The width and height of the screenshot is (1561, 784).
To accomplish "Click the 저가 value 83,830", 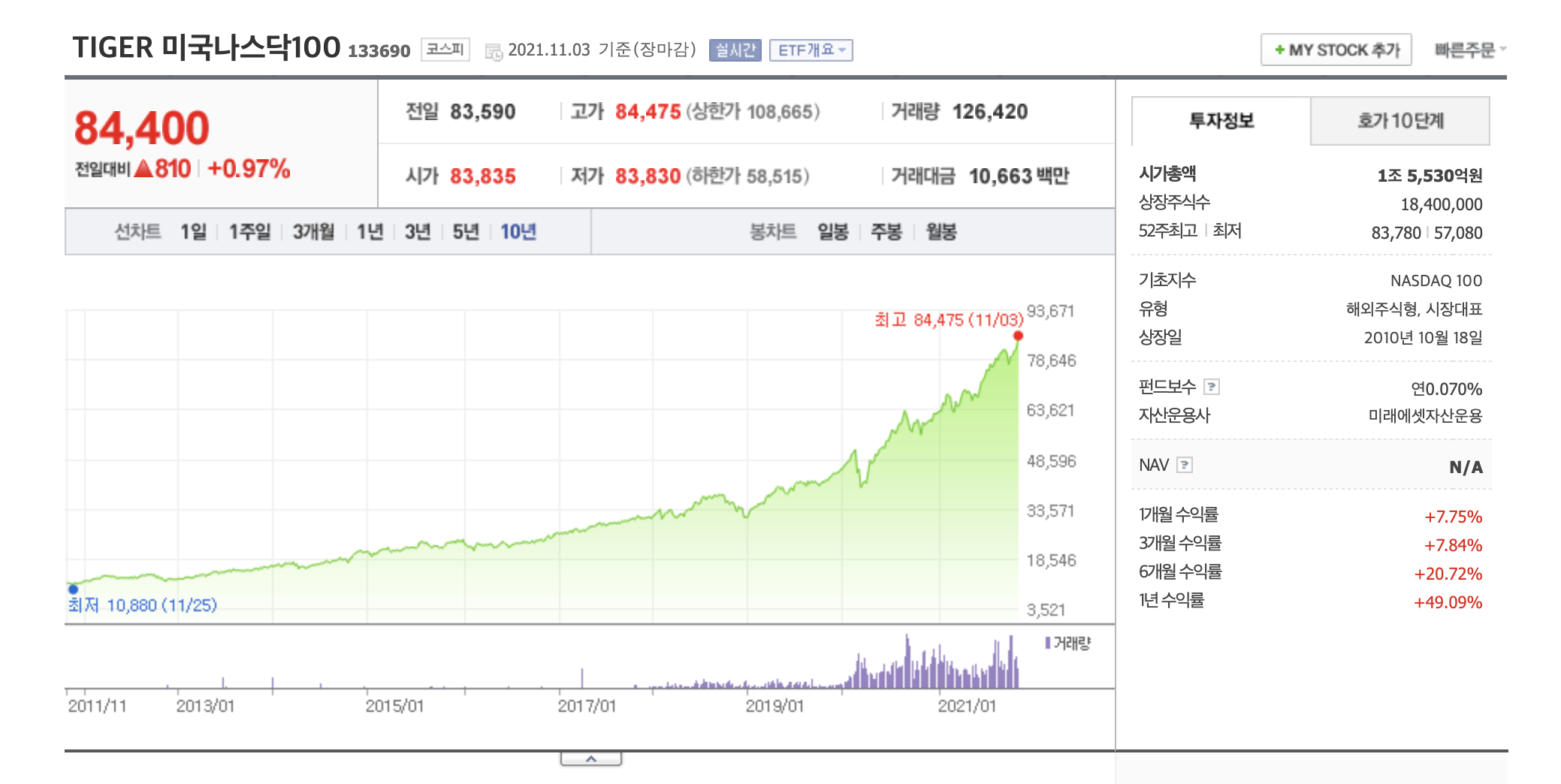I will click(x=648, y=176).
